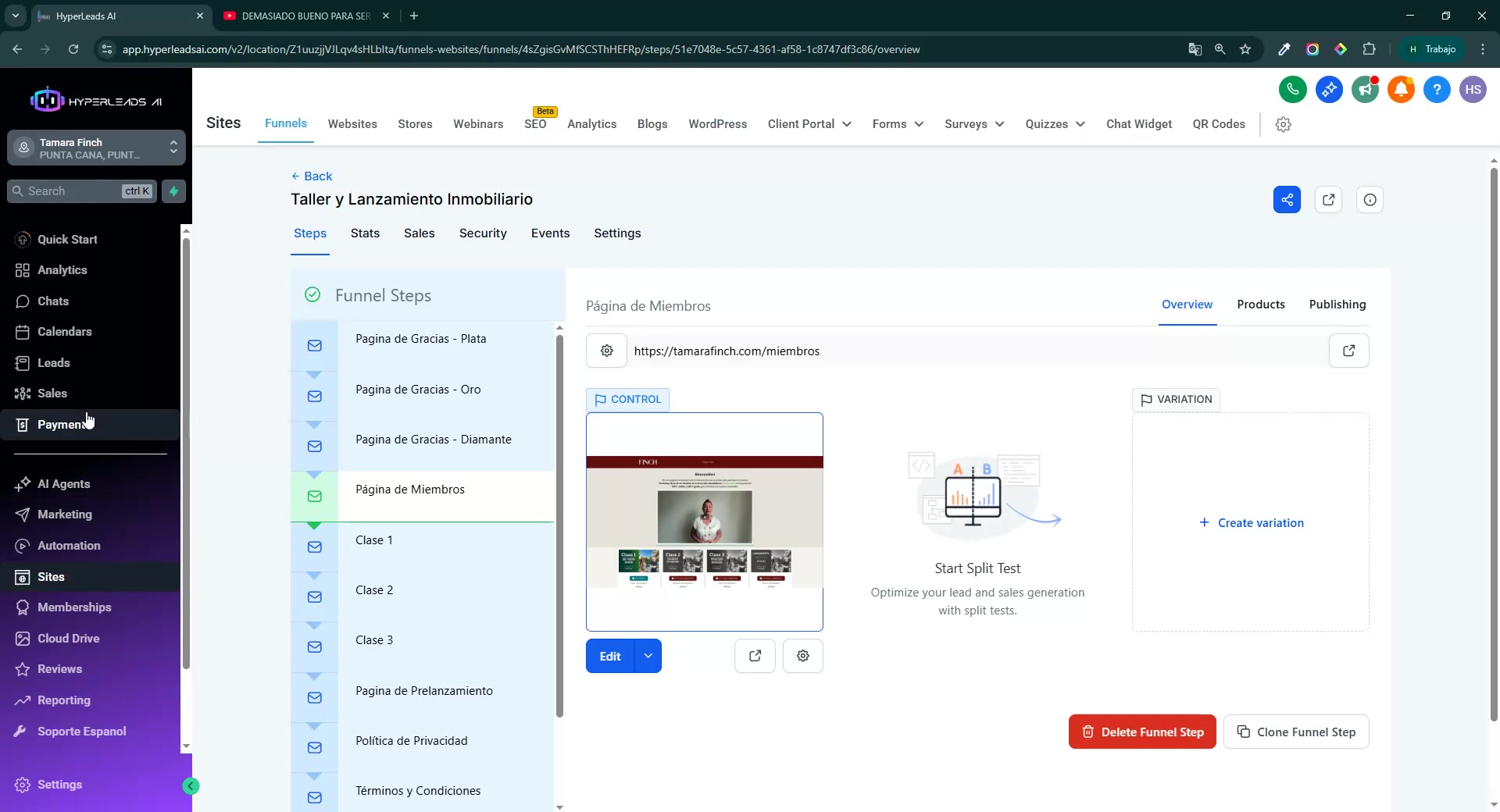Click the control page preview thumbnail

[704, 522]
